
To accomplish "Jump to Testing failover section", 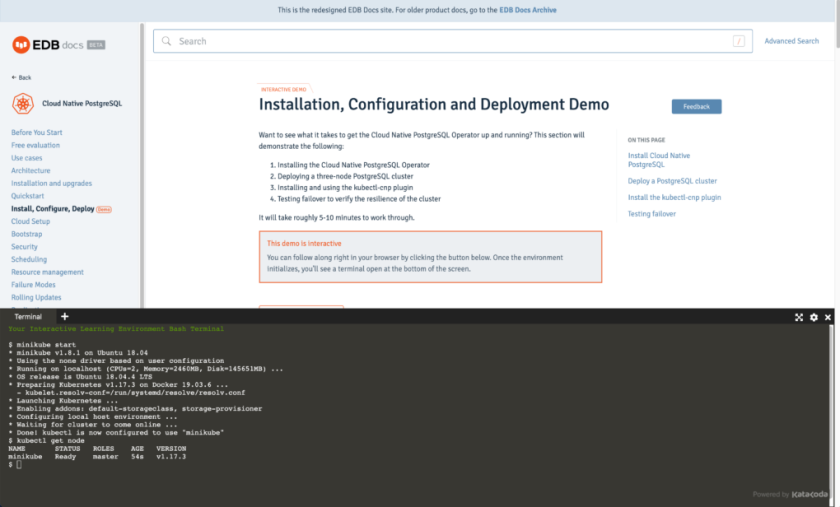I will 651,214.
